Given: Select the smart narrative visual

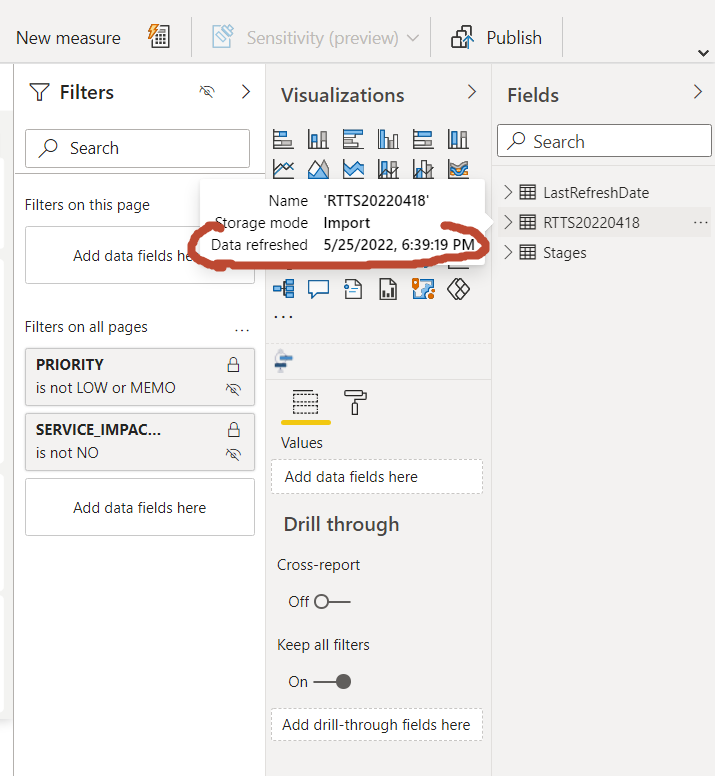Looking at the screenshot, I should pos(353,289).
